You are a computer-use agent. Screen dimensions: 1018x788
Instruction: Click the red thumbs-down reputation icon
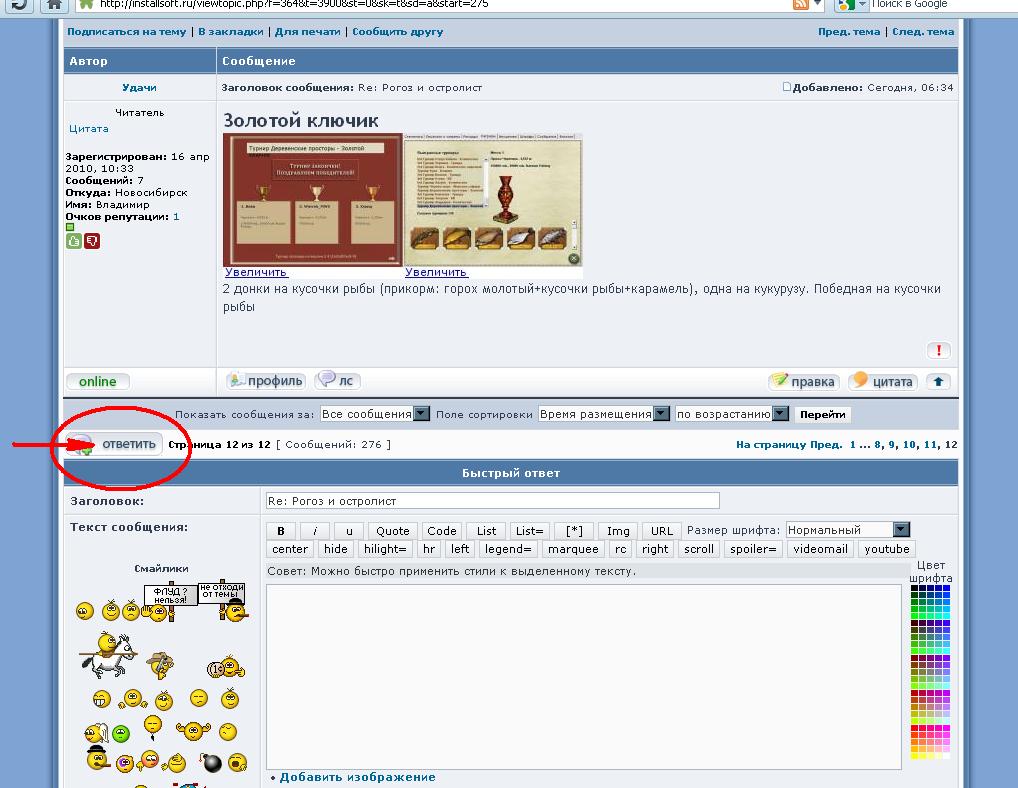pos(92,241)
